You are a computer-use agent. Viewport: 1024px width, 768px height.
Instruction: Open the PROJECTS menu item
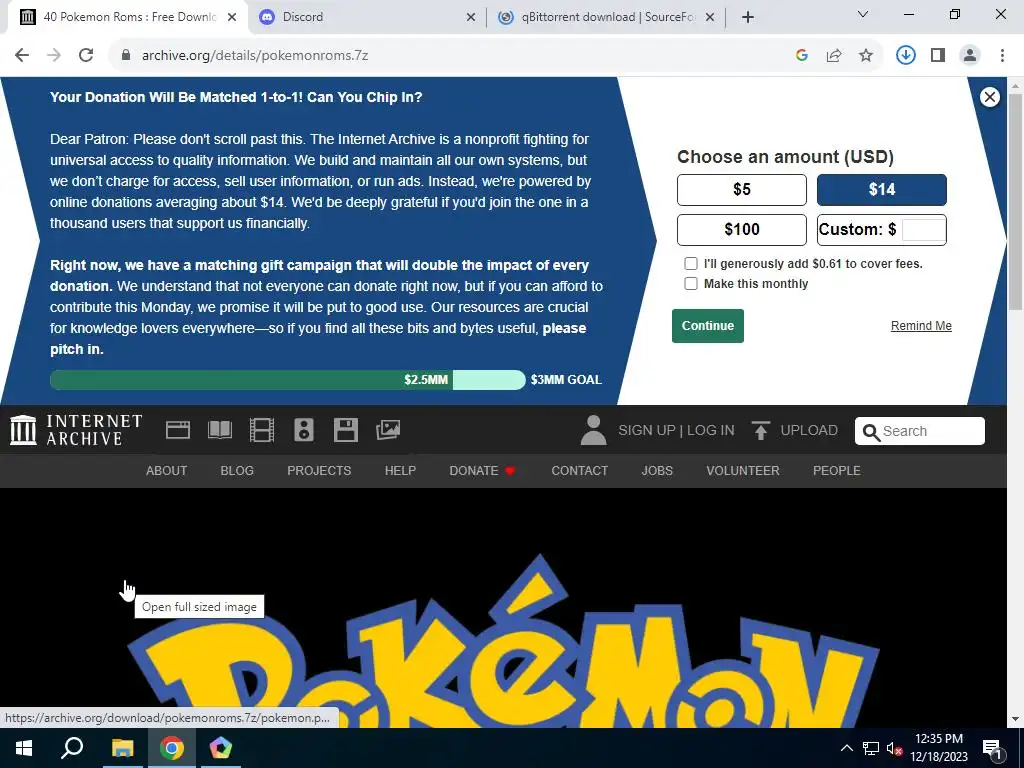point(319,471)
